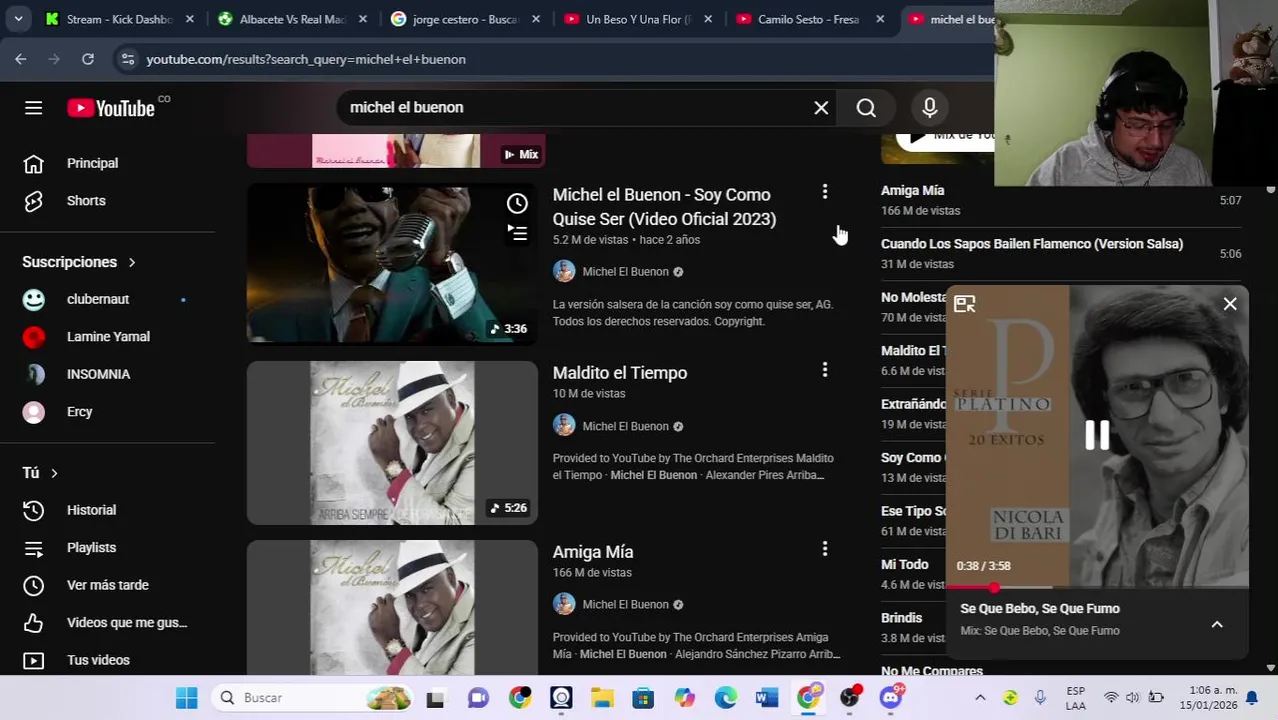Clear the search box with X

[x=821, y=107]
